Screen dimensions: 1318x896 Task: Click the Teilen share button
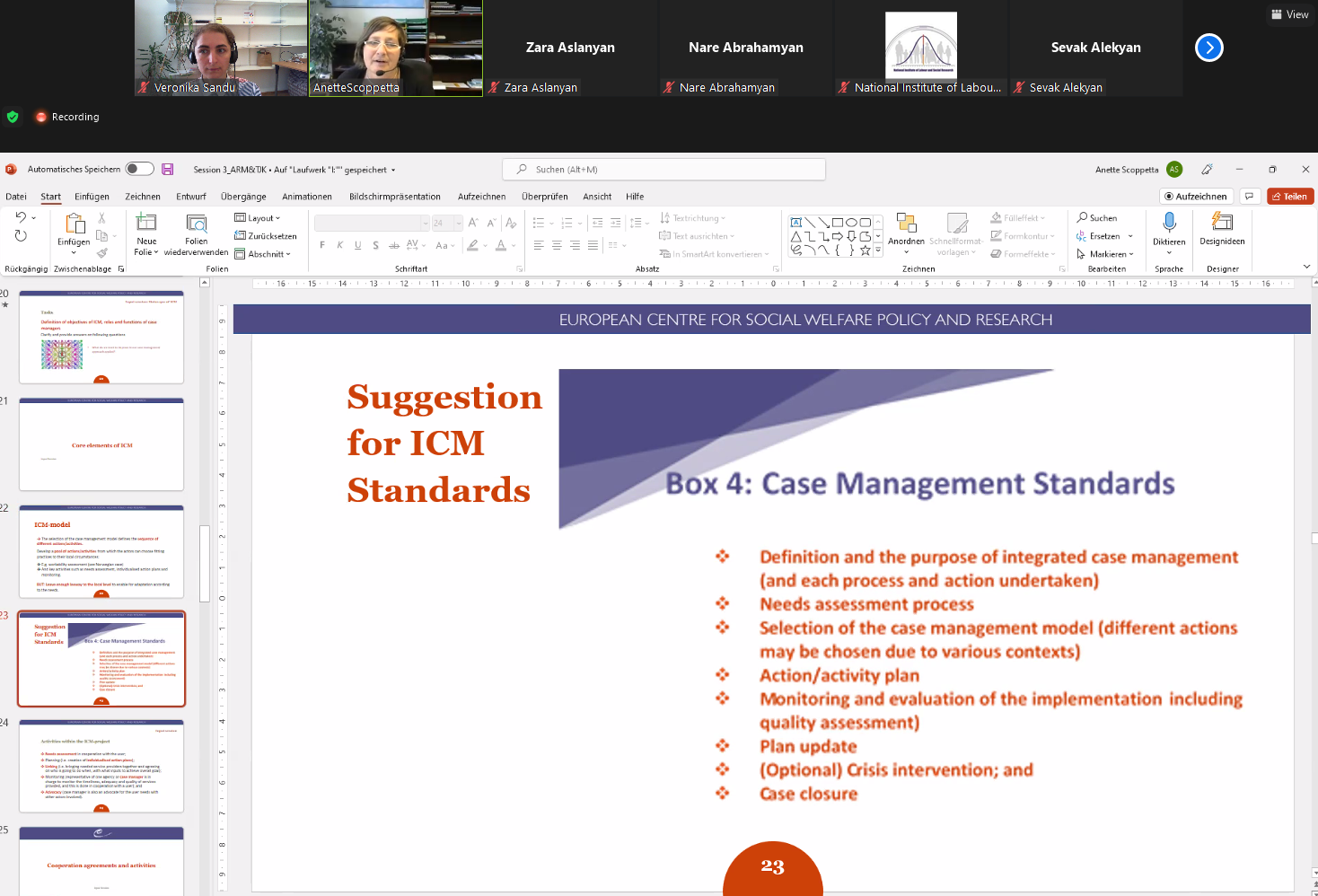click(1289, 196)
